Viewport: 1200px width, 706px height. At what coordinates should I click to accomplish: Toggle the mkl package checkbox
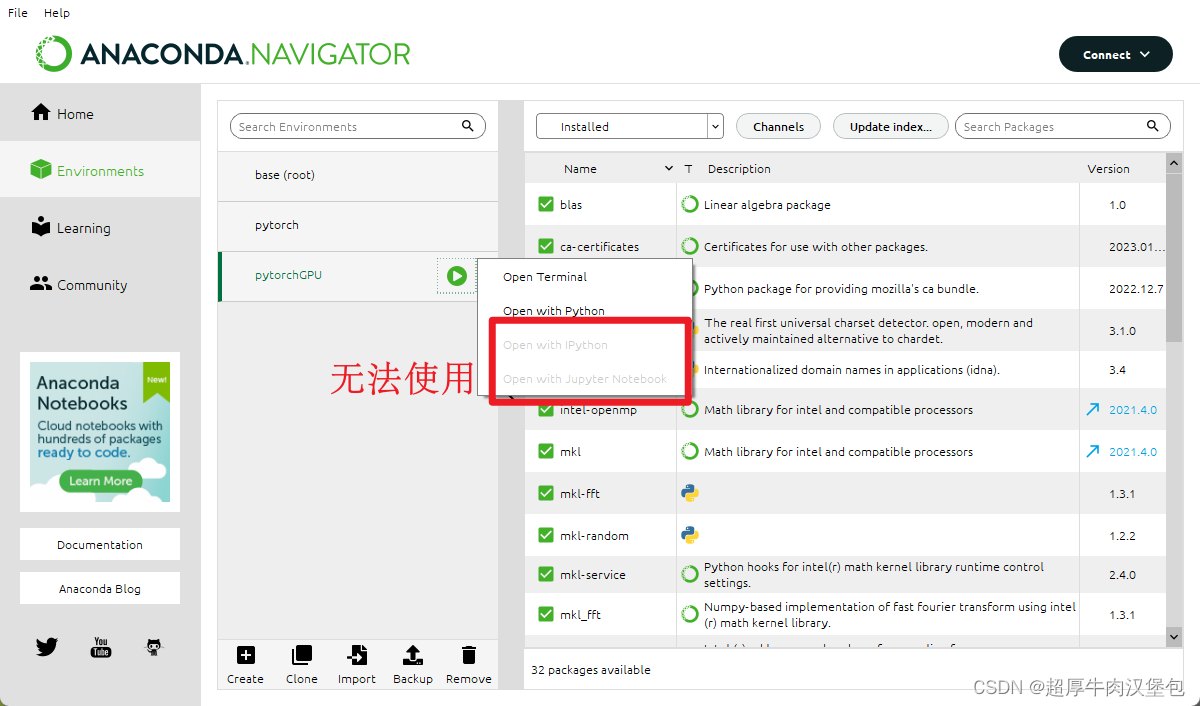pyautogui.click(x=546, y=451)
